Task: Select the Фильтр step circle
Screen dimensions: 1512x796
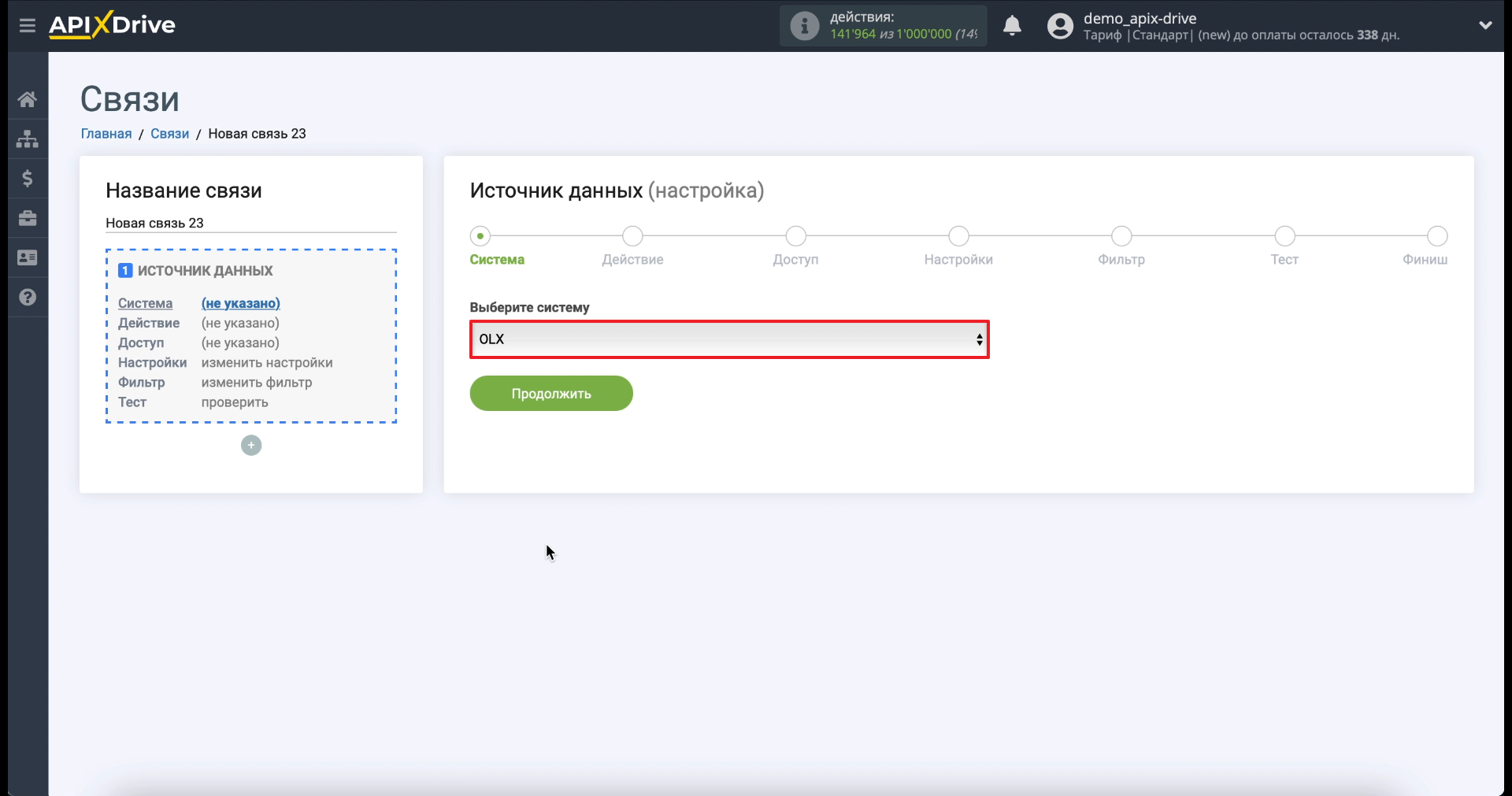Action: coord(1121,236)
